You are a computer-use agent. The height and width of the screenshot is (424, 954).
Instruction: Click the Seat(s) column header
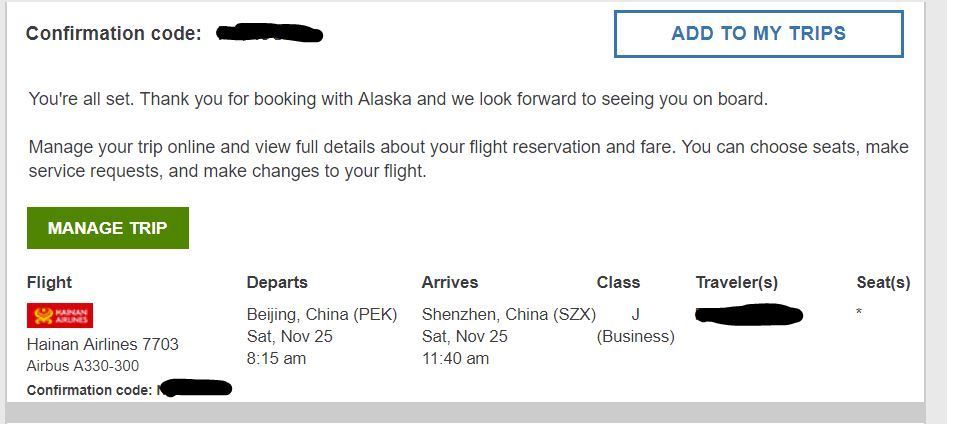[x=883, y=282]
